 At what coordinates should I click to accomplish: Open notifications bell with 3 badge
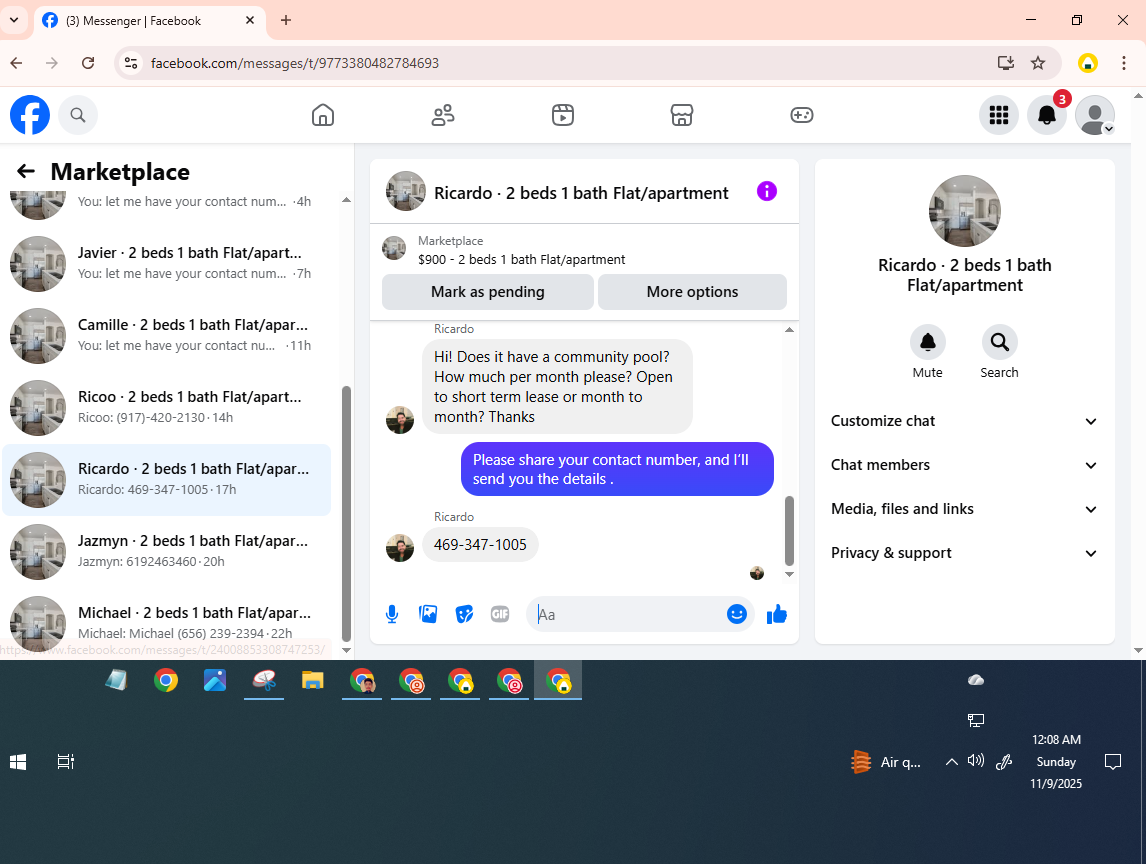1047,115
